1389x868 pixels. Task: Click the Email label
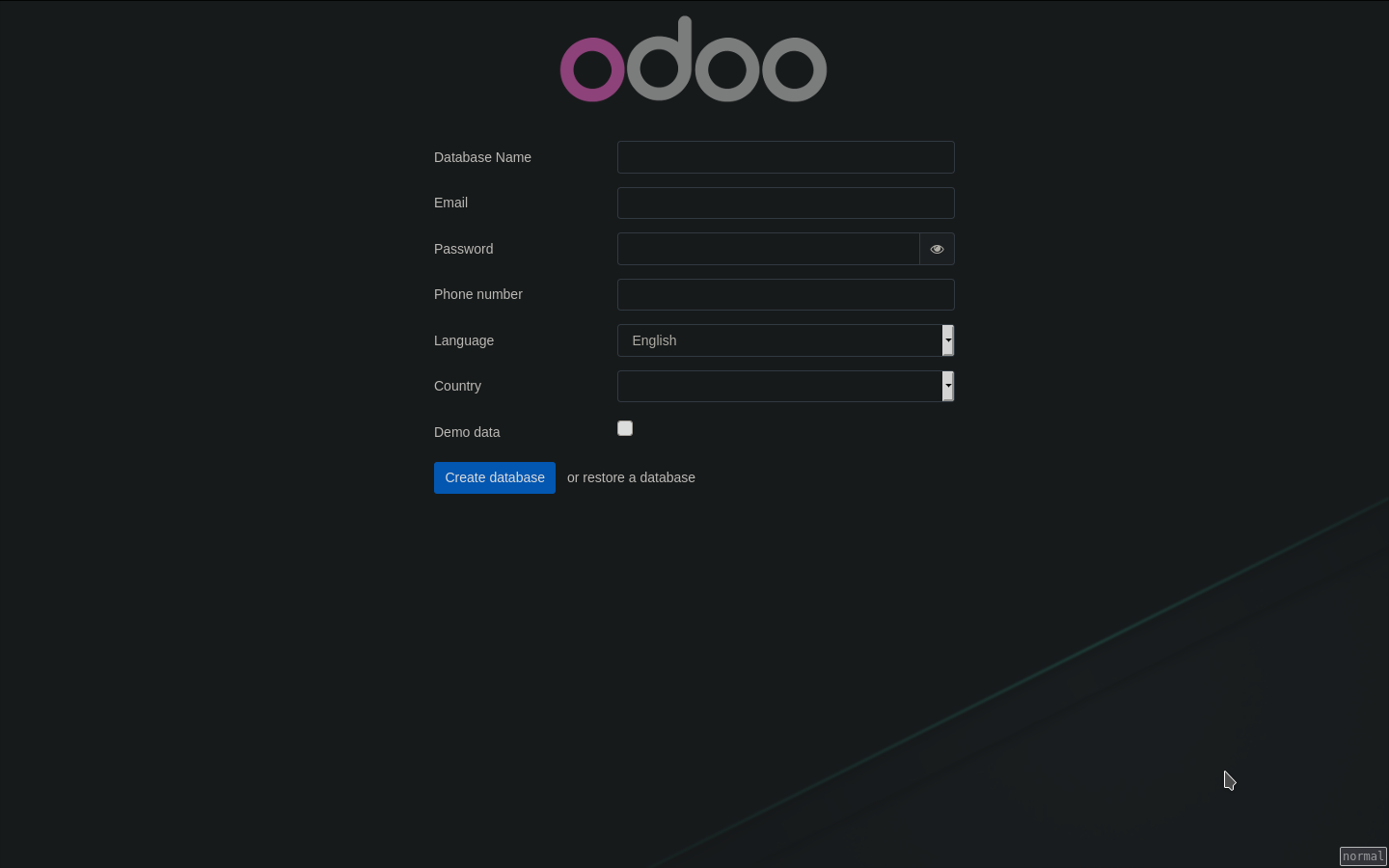pyautogui.click(x=450, y=203)
